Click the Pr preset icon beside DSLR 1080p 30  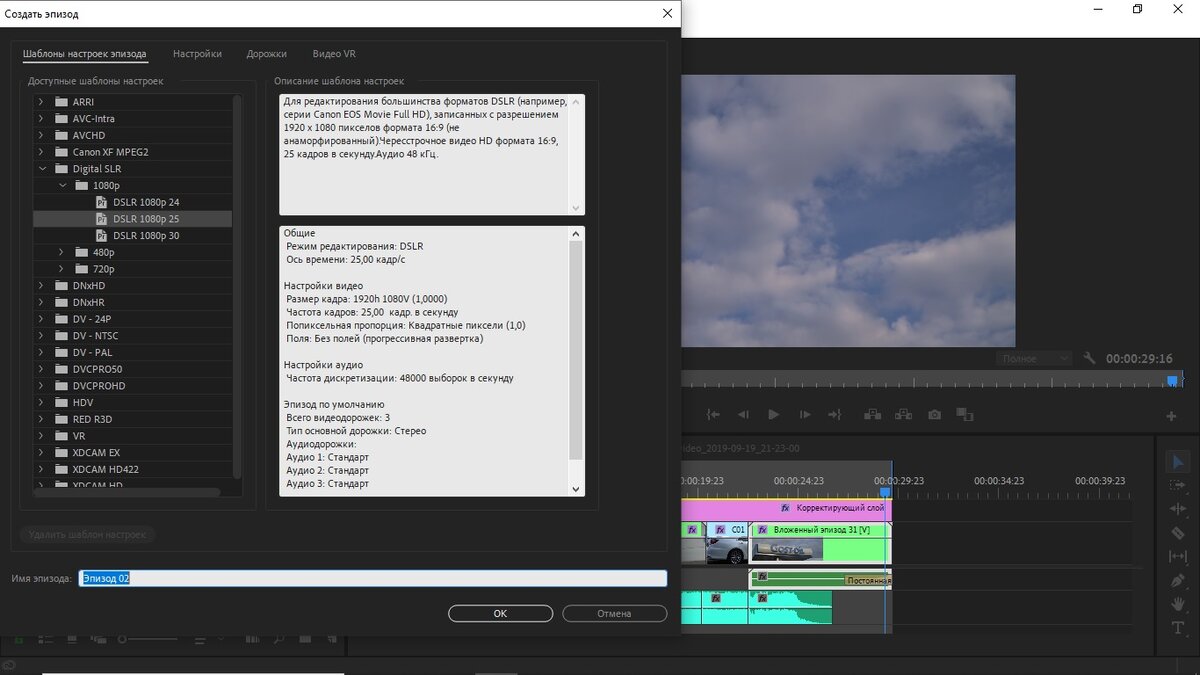pos(101,235)
